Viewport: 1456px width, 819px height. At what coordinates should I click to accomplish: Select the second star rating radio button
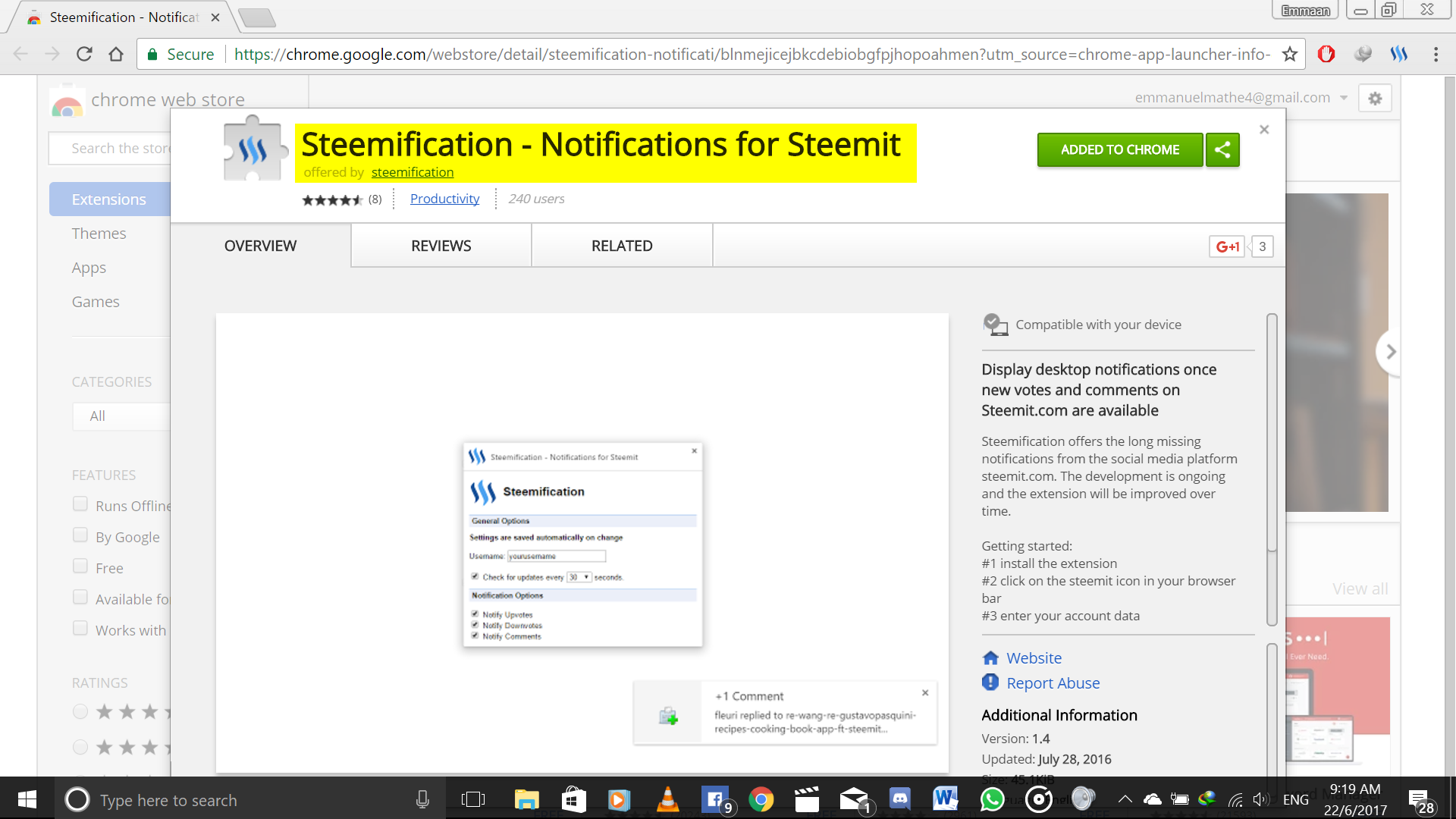(80, 747)
